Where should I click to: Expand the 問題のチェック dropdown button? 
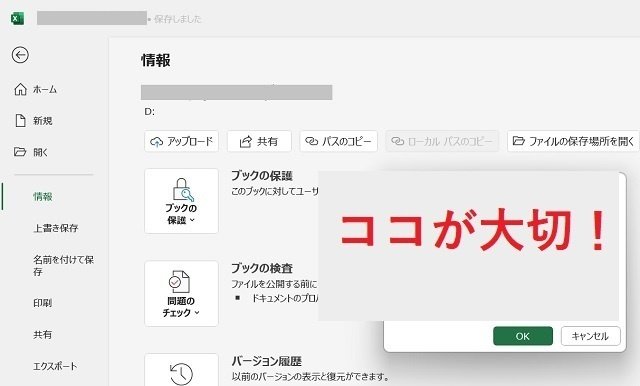(x=181, y=294)
